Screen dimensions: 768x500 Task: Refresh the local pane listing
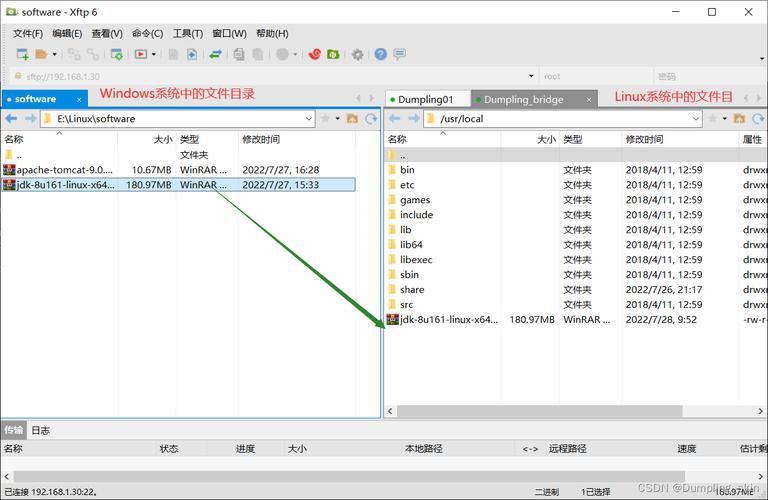coord(371,119)
